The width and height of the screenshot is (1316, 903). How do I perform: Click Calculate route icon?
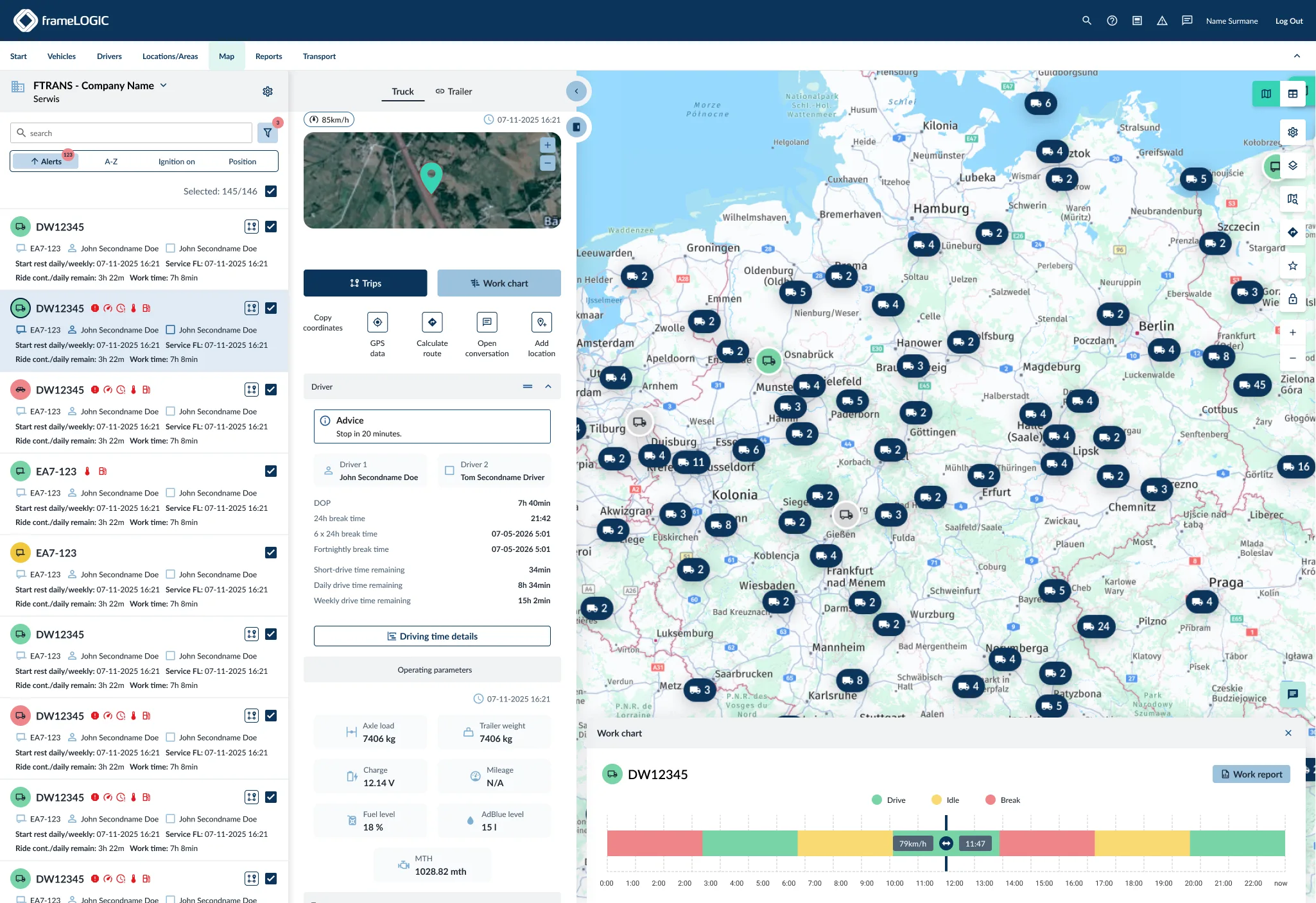(x=432, y=322)
